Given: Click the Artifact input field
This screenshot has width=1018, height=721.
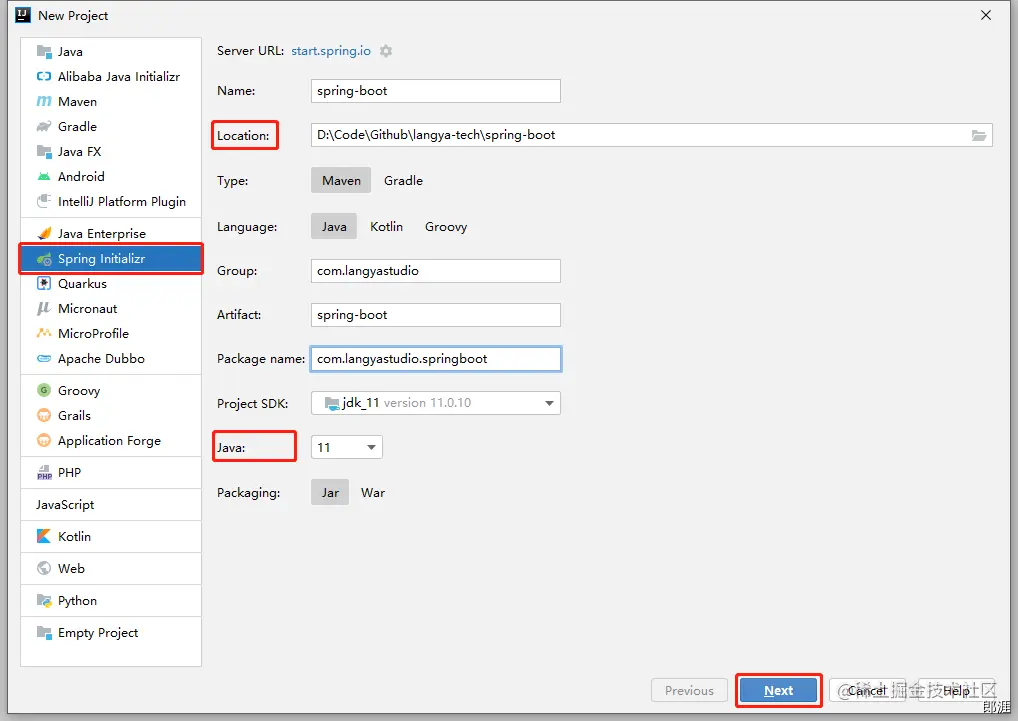Looking at the screenshot, I should pos(436,315).
